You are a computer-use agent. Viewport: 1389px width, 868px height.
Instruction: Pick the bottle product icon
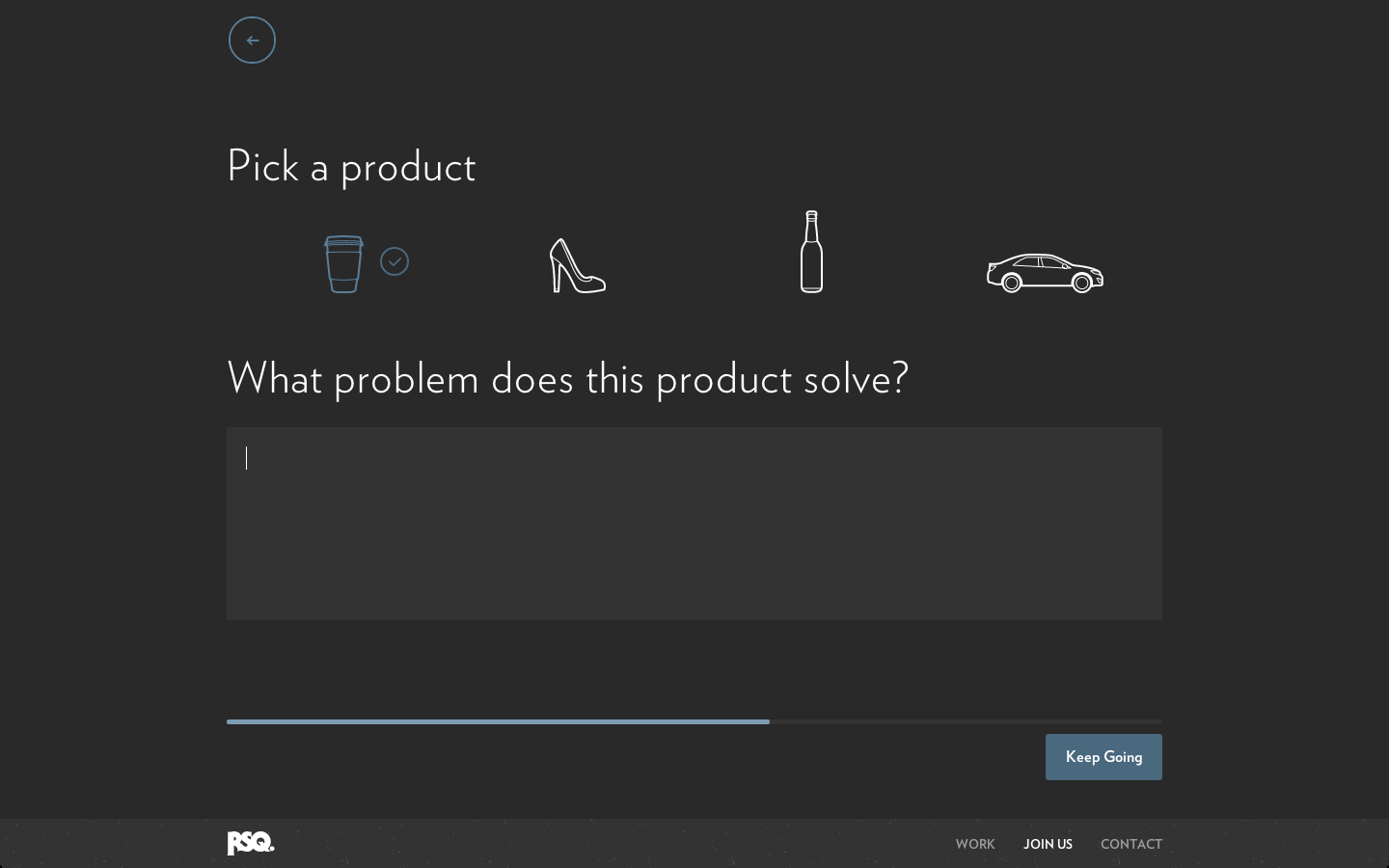pos(811,253)
